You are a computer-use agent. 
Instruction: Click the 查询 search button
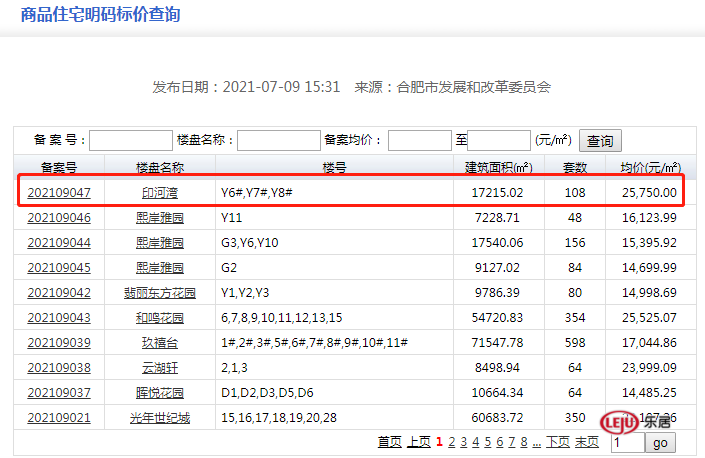point(600,141)
